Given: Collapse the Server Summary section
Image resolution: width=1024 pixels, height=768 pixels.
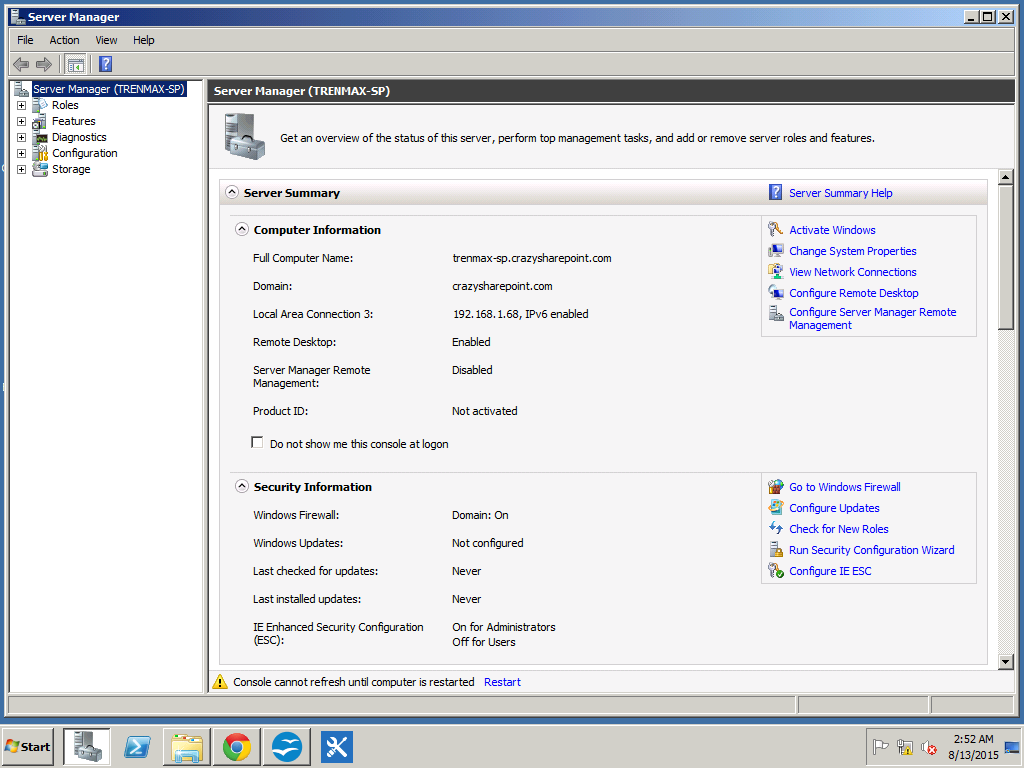Looking at the screenshot, I should click(x=232, y=192).
